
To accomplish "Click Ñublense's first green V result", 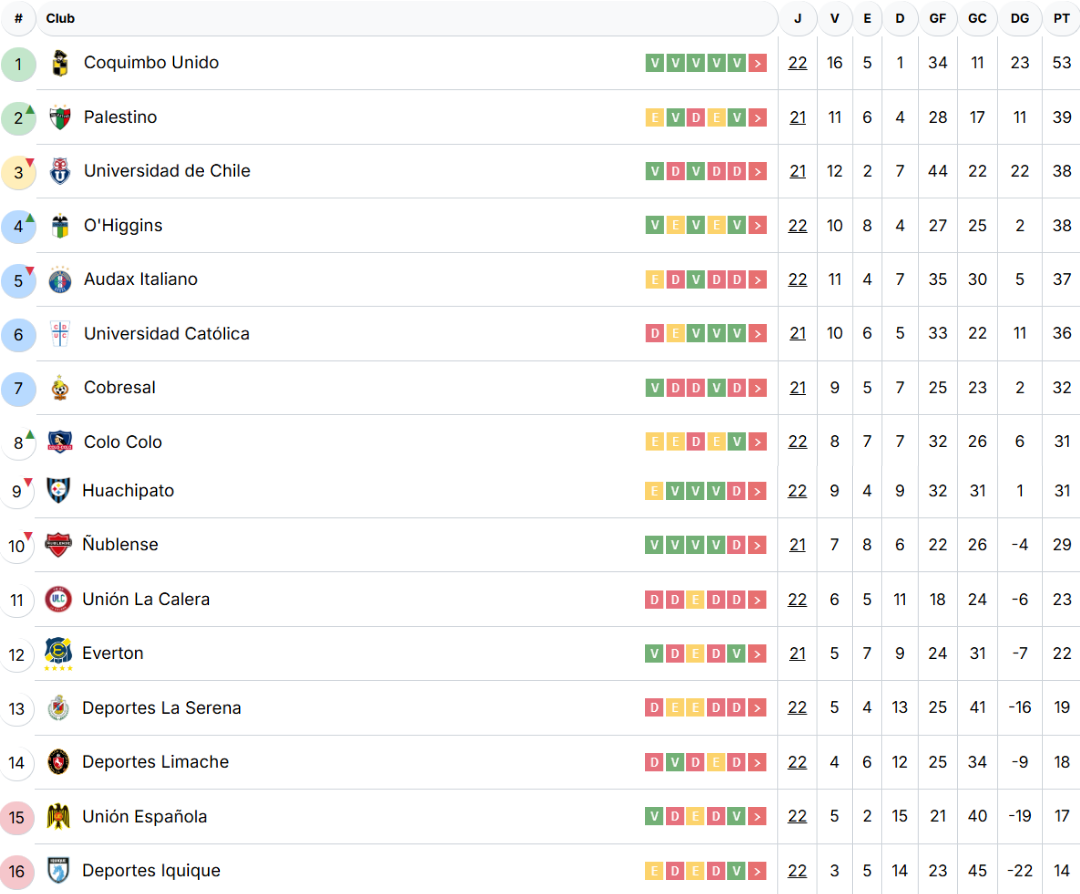I will click(655, 545).
